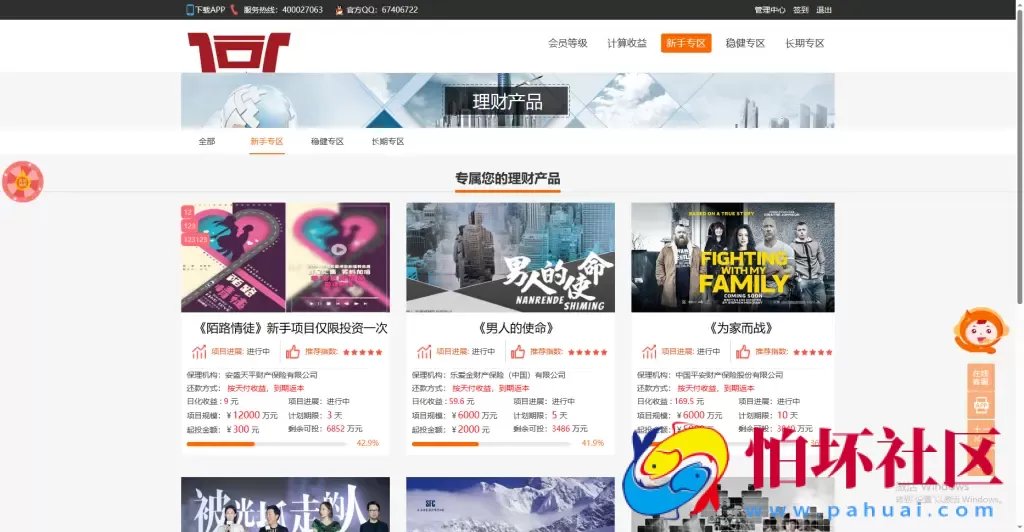Click the 理财产品 banner image

click(x=507, y=101)
